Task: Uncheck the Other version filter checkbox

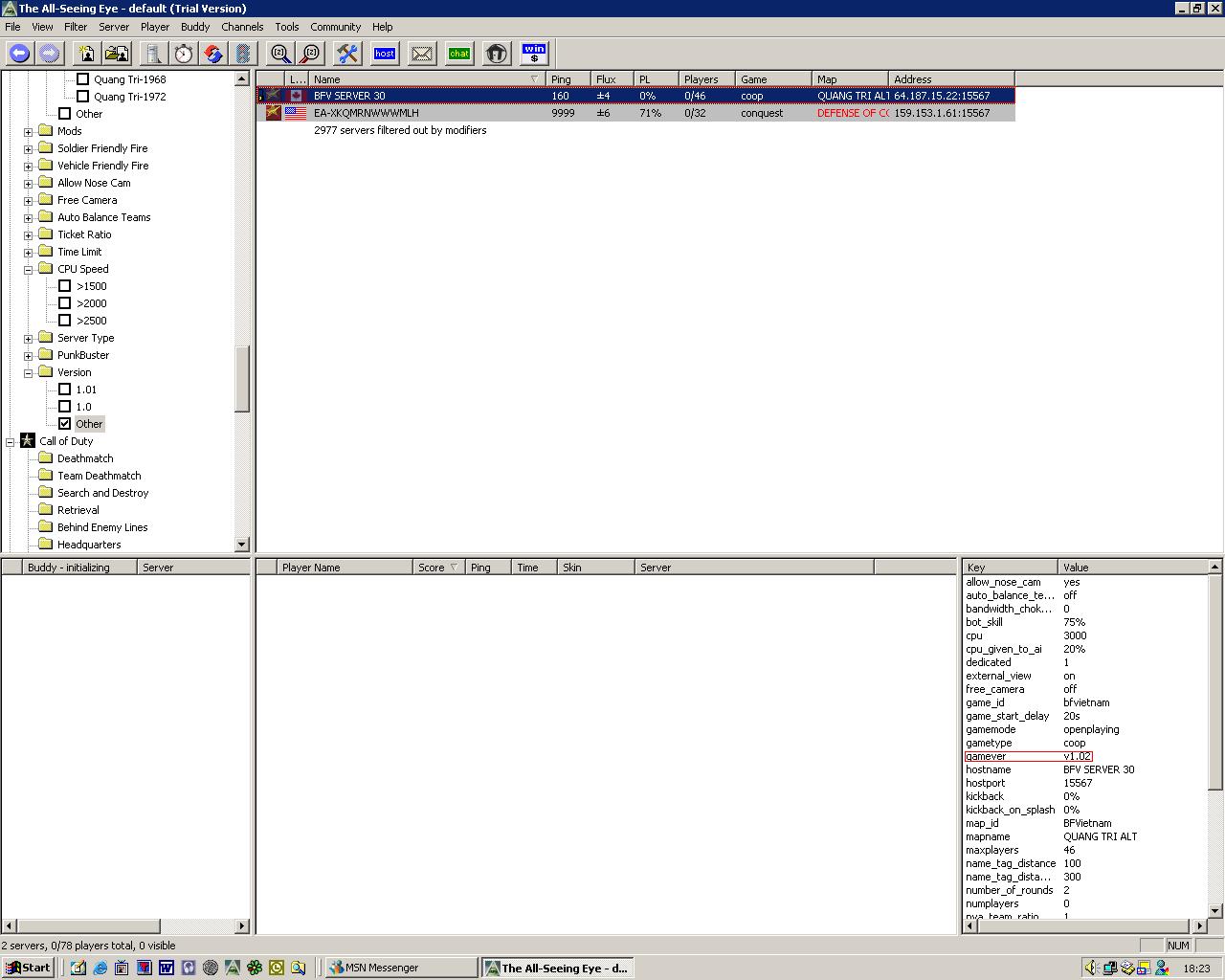Action: [65, 424]
